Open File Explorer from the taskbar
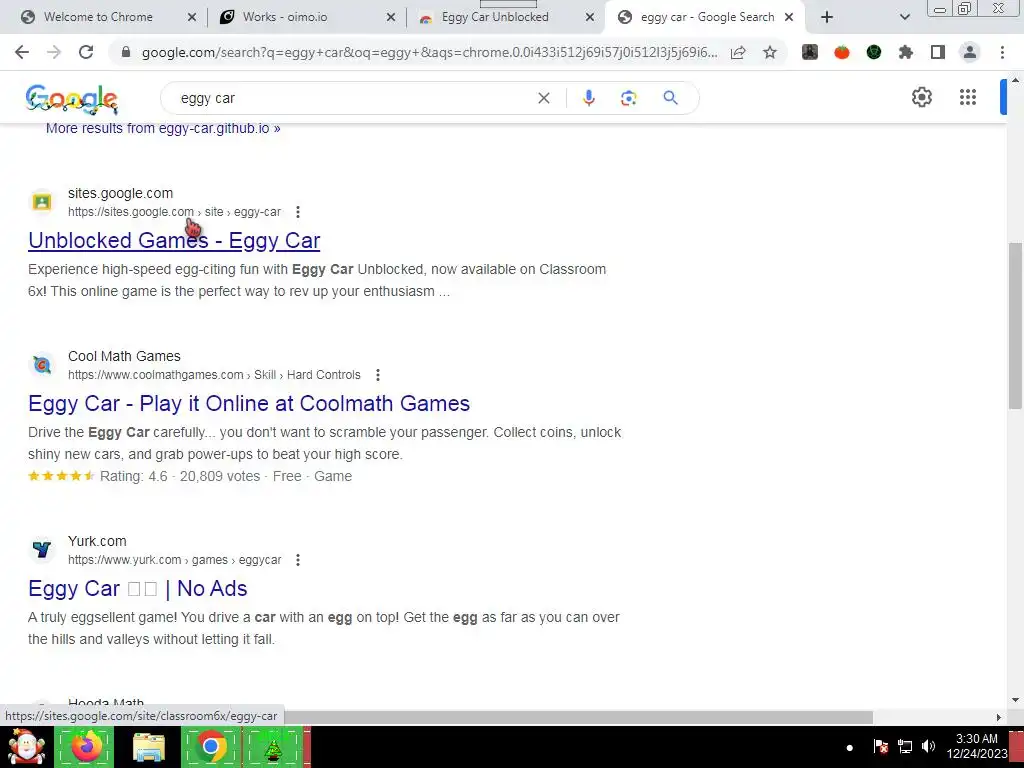Screen dimensions: 1024x768 click(148, 746)
